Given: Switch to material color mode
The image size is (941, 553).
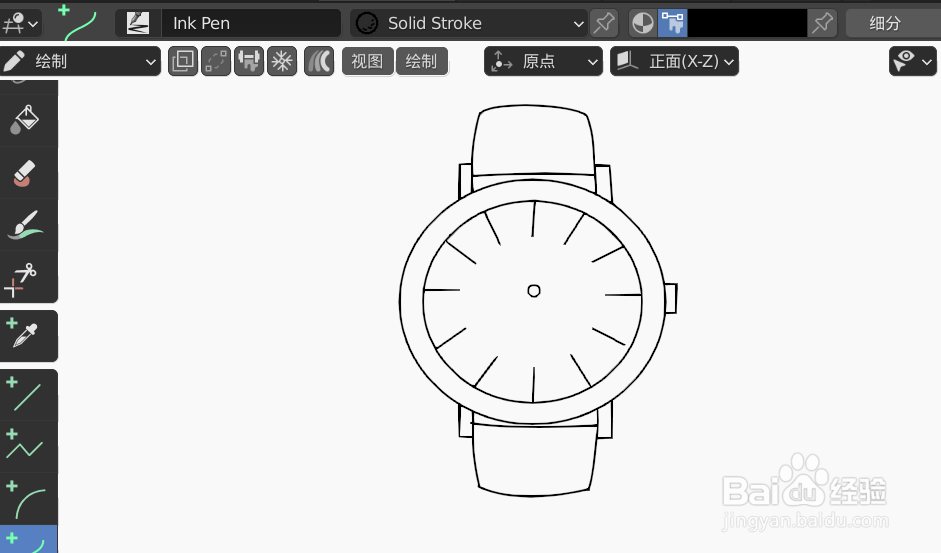Looking at the screenshot, I should click(x=643, y=23).
